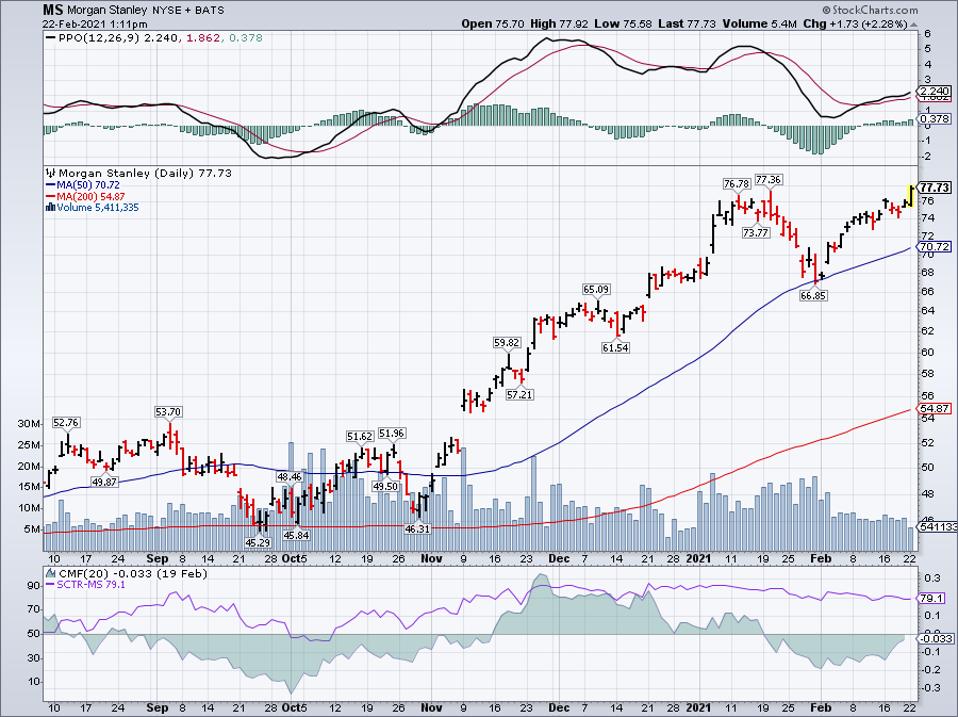Click the area icon before CMF(20) legend
Screen dimensions: 958x717
51,573
